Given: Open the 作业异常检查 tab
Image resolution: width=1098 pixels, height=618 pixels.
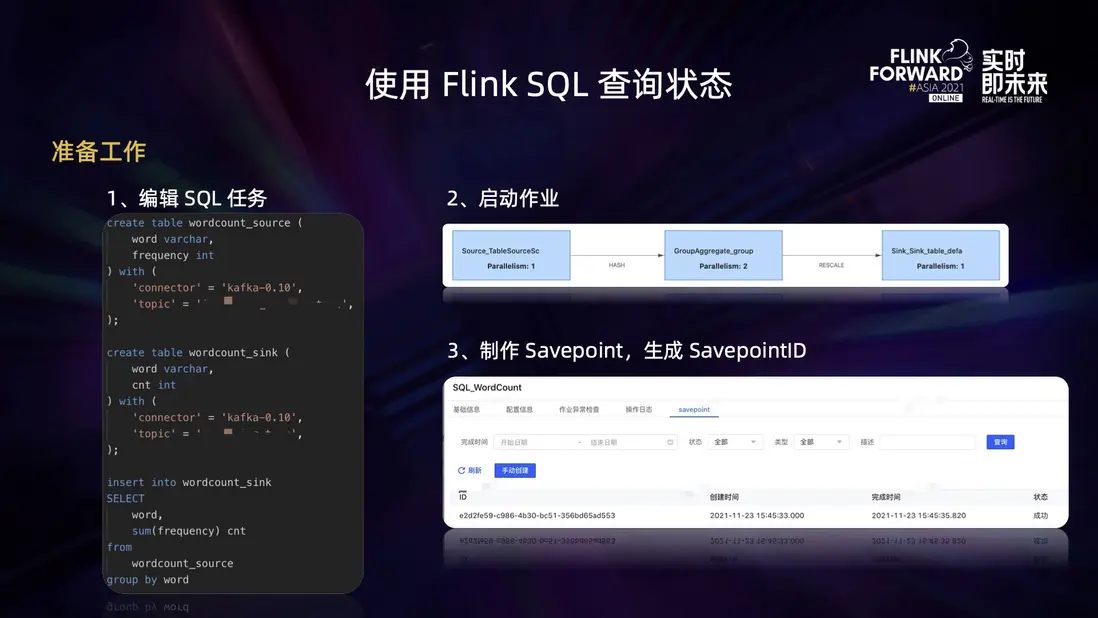Looking at the screenshot, I should [x=579, y=409].
